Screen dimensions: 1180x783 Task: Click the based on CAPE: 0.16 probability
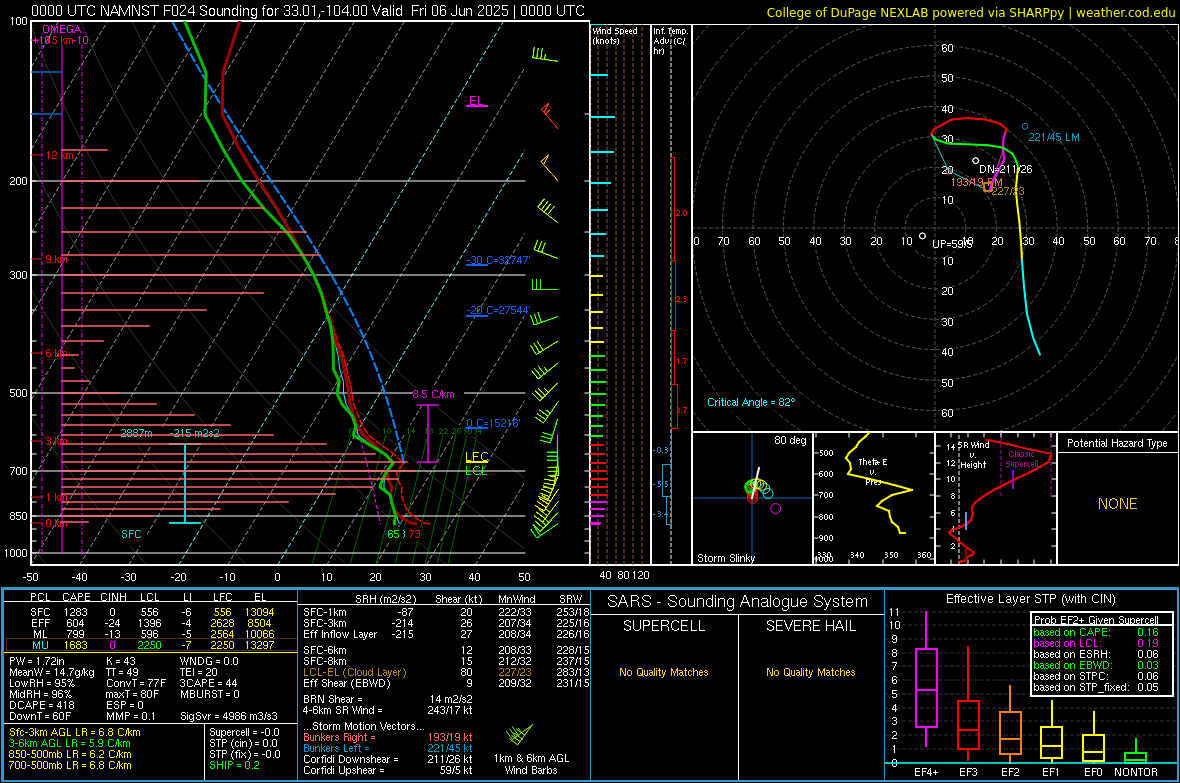1096,632
